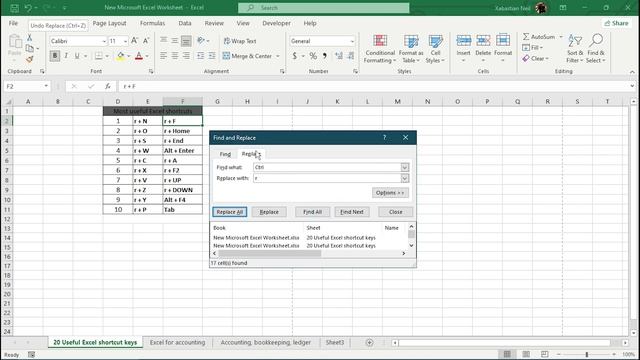Click Align Right icon

pos(186,56)
